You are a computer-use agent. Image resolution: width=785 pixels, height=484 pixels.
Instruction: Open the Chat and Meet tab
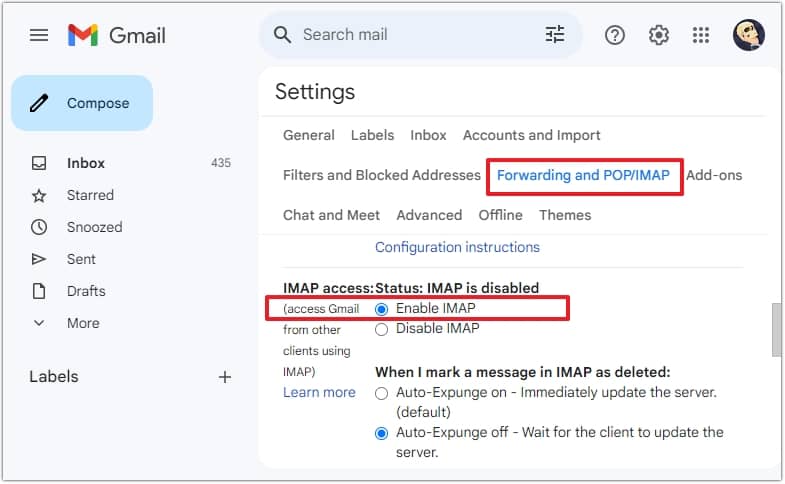331,215
